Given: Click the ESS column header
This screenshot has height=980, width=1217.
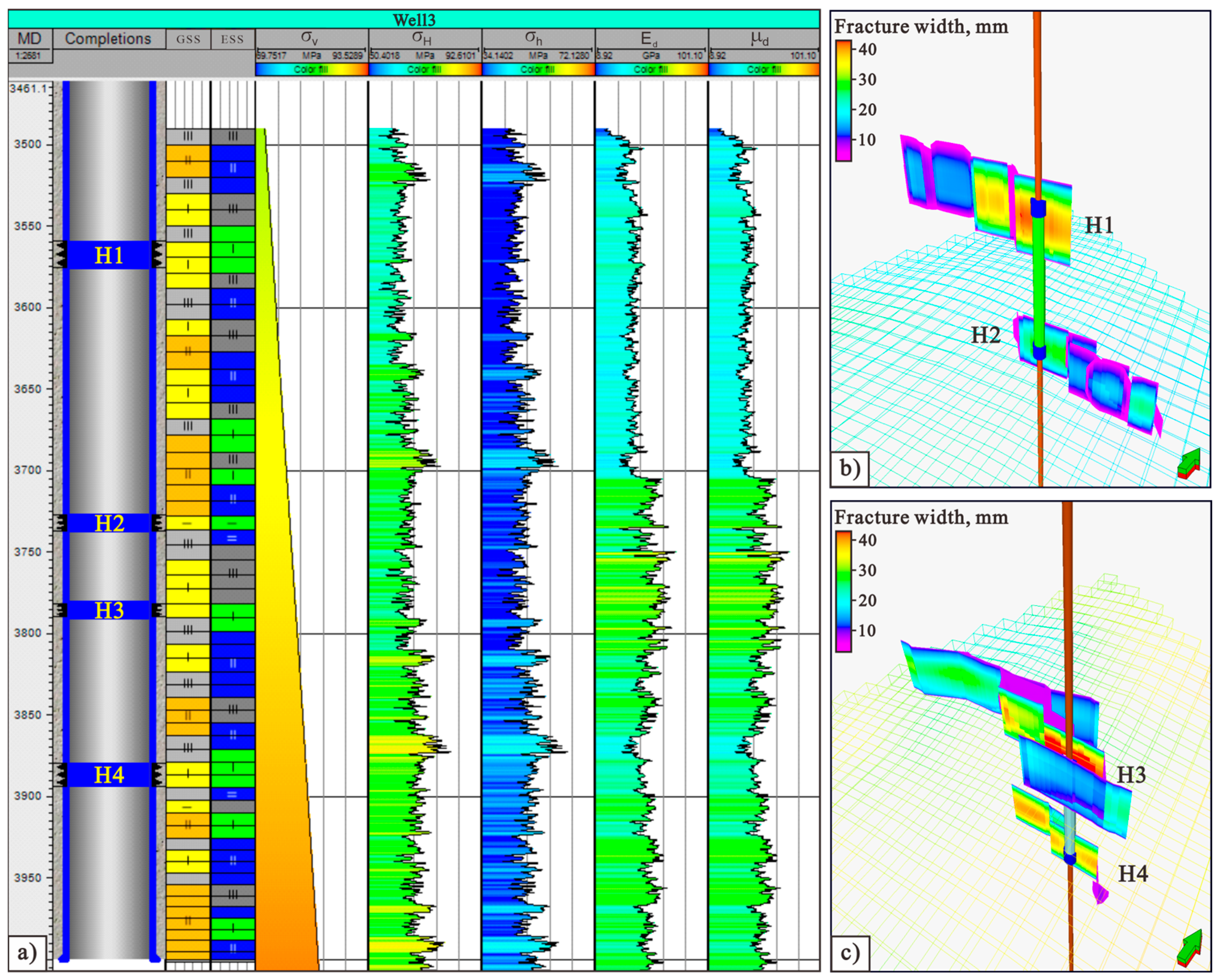Looking at the screenshot, I should (232, 39).
